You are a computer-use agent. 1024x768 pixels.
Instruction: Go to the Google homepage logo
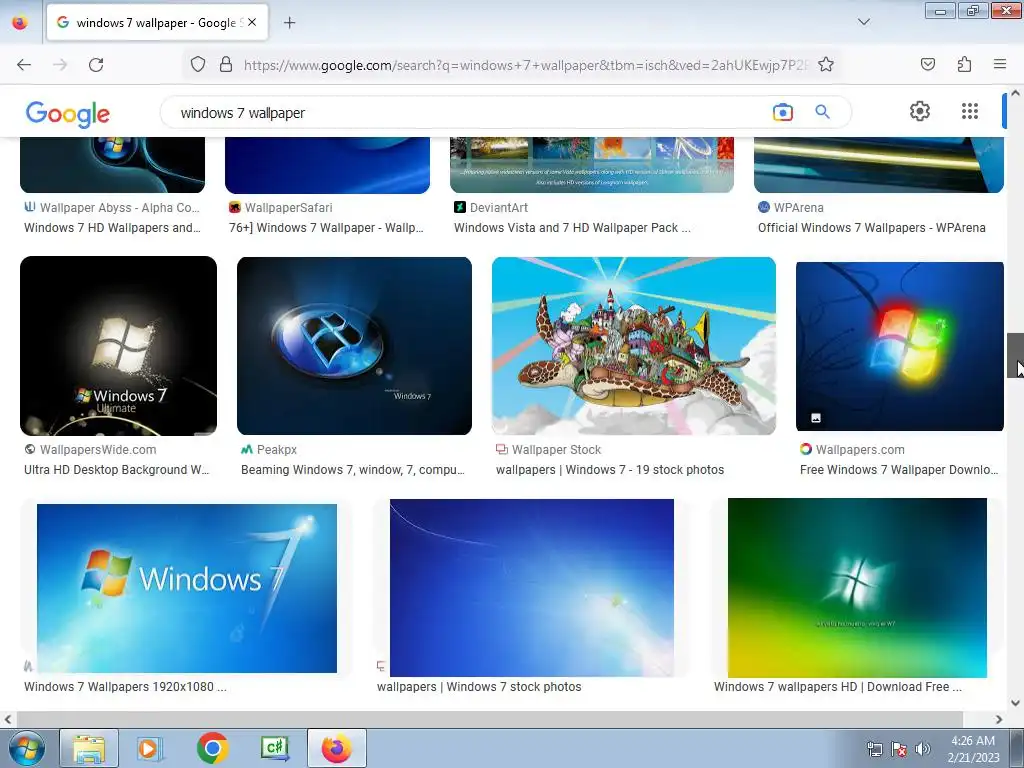click(68, 114)
